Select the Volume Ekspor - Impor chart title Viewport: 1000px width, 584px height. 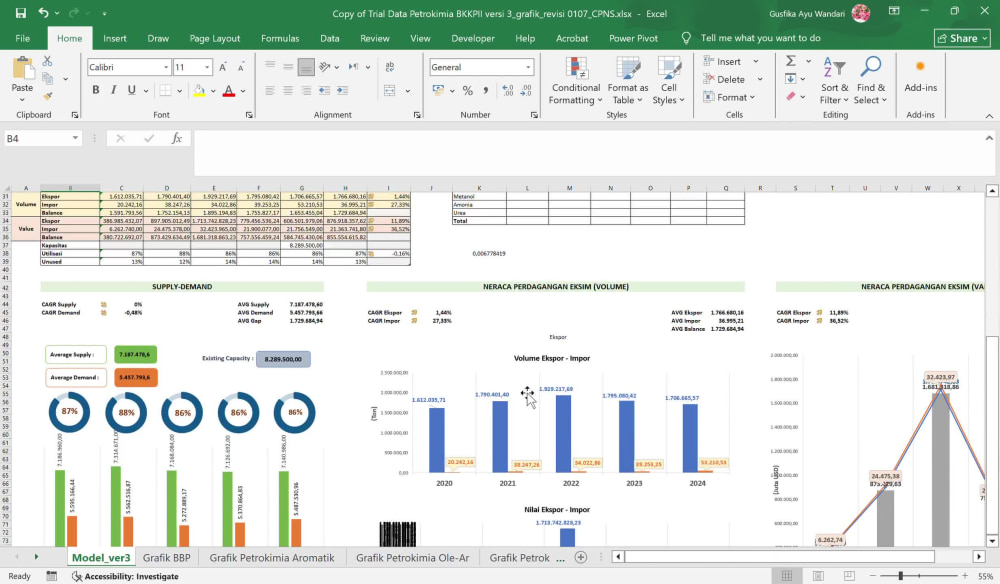click(552, 358)
